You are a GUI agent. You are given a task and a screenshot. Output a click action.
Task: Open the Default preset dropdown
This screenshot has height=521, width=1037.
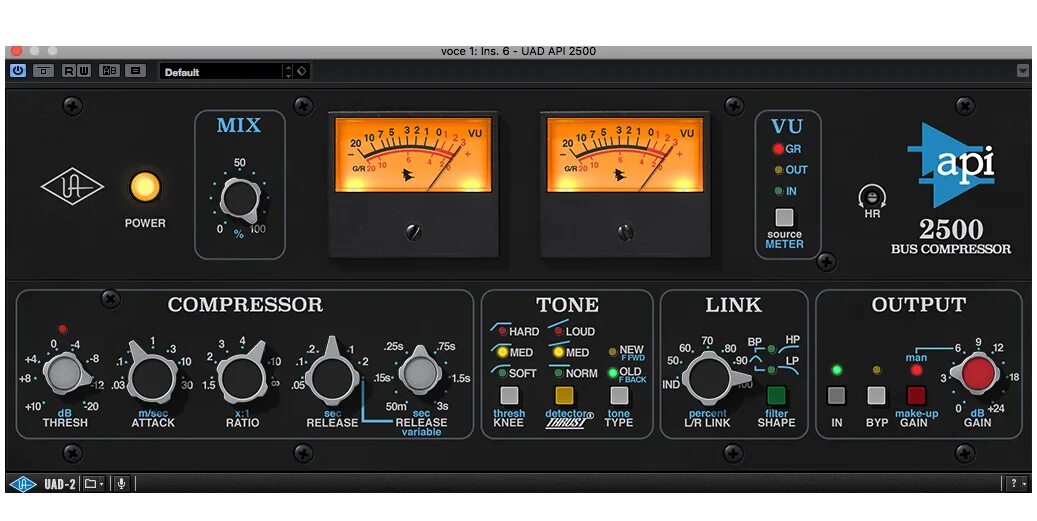point(222,71)
